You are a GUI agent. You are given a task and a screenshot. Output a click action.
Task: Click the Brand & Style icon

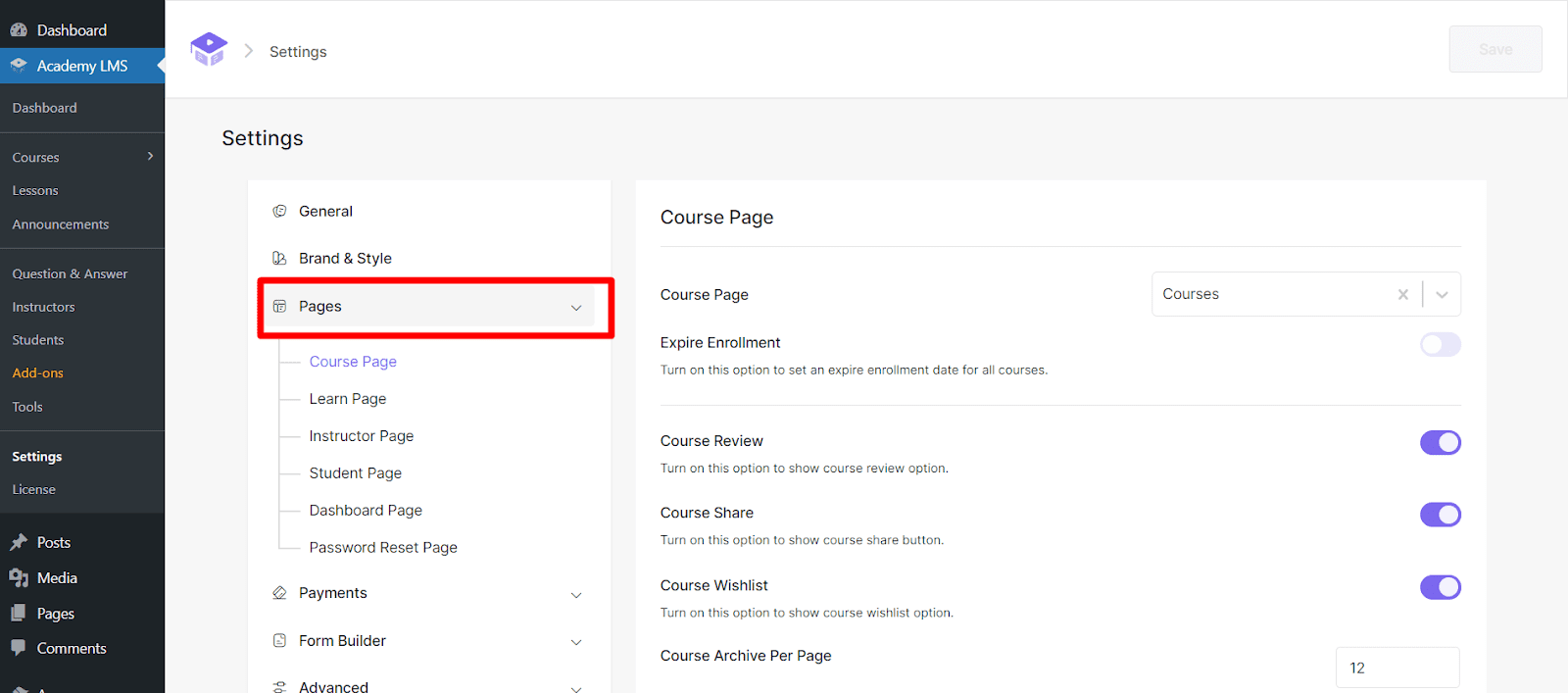[x=279, y=258]
